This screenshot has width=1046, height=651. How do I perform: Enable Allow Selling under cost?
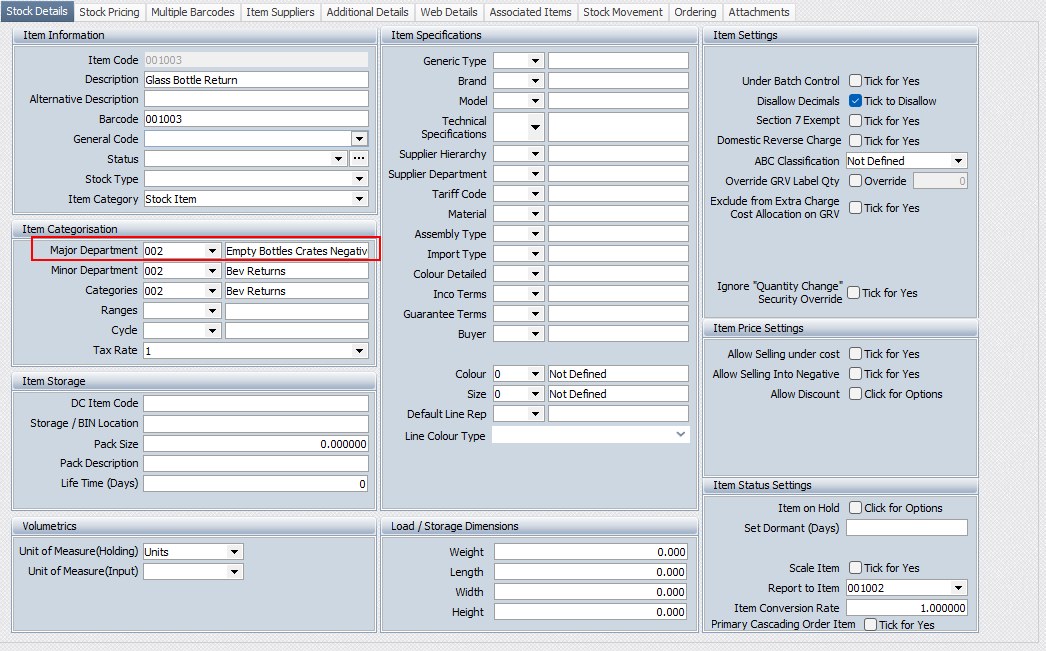(x=856, y=354)
